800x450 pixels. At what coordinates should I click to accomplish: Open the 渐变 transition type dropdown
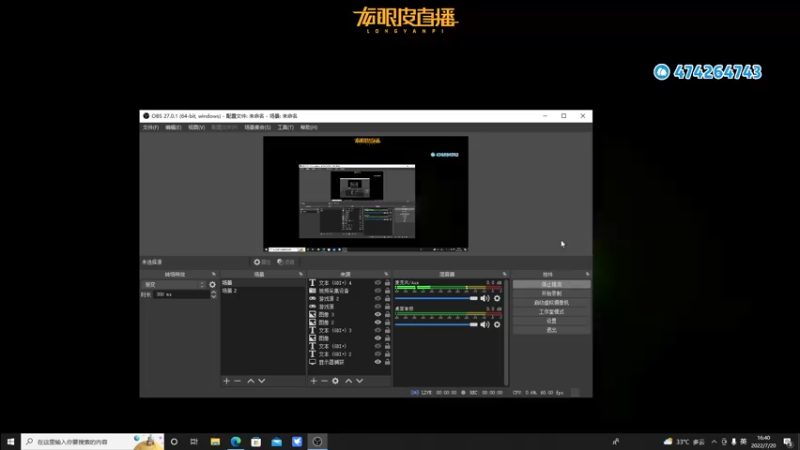coord(174,285)
